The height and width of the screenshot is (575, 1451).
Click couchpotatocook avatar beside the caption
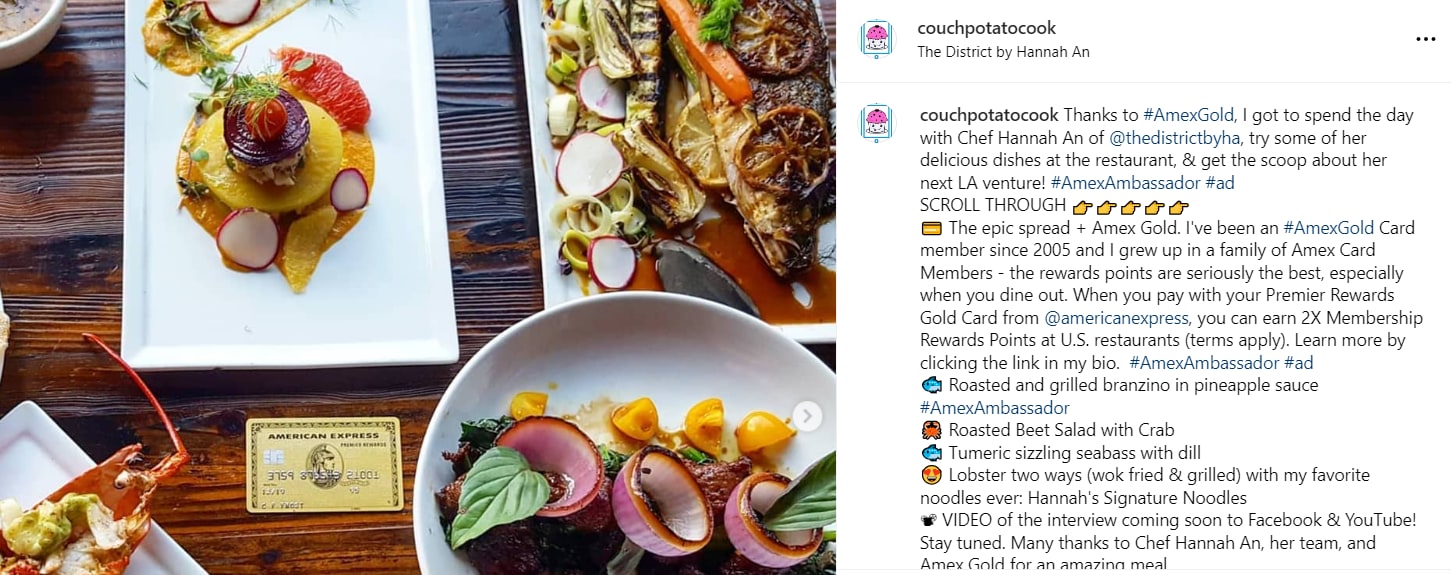pos(876,123)
